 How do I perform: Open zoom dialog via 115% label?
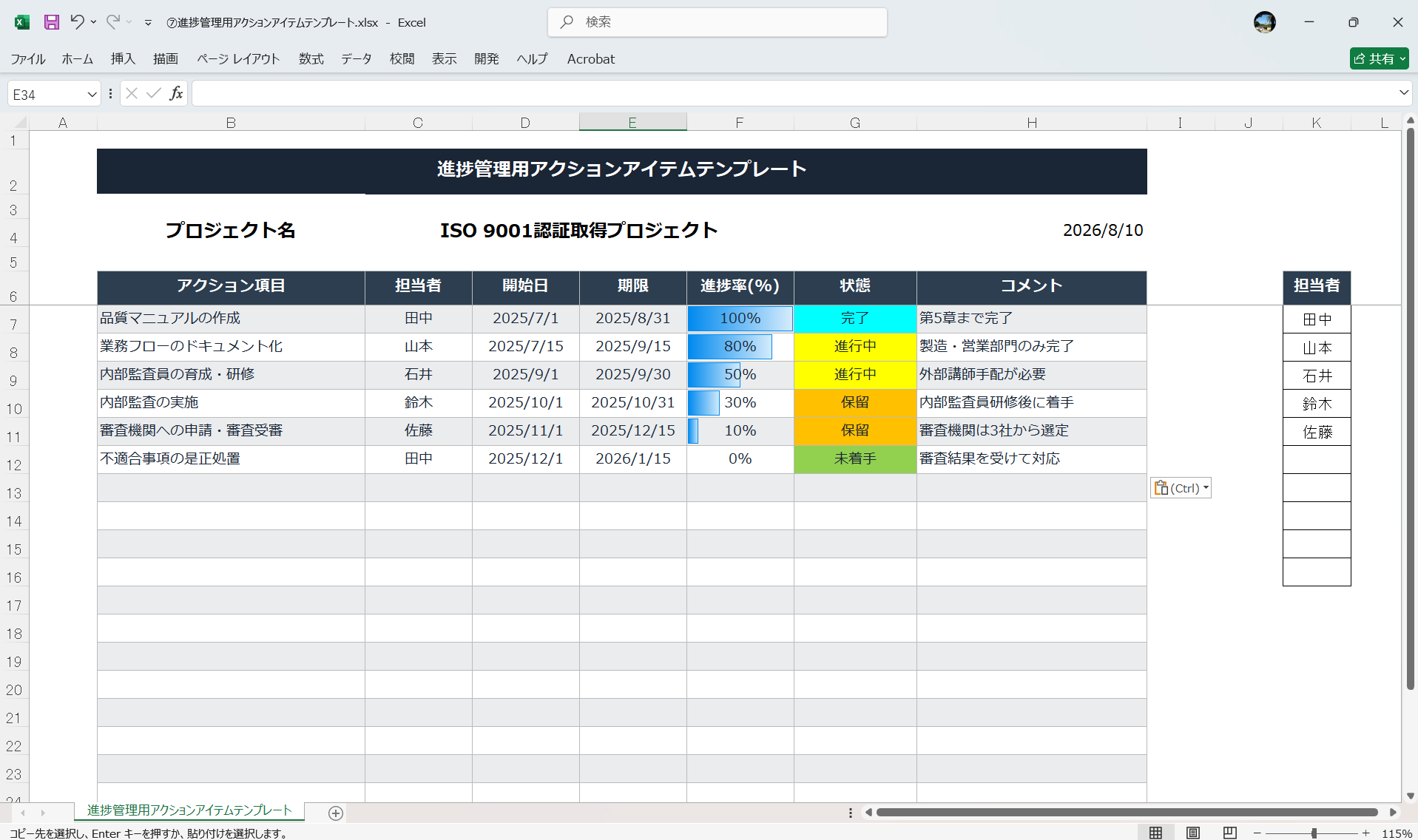[1397, 833]
